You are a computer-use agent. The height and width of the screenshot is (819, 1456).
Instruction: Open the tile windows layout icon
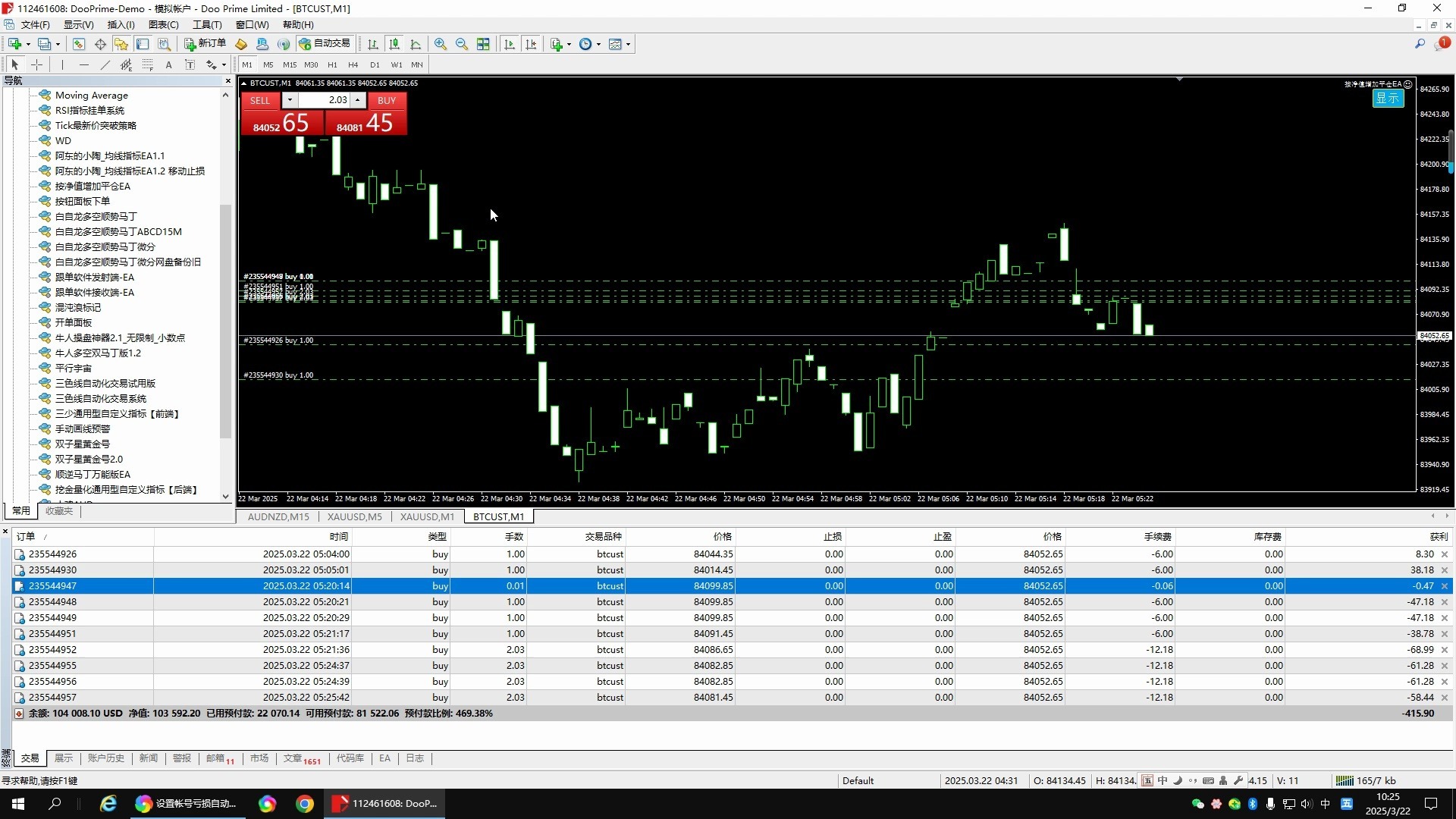[483, 44]
